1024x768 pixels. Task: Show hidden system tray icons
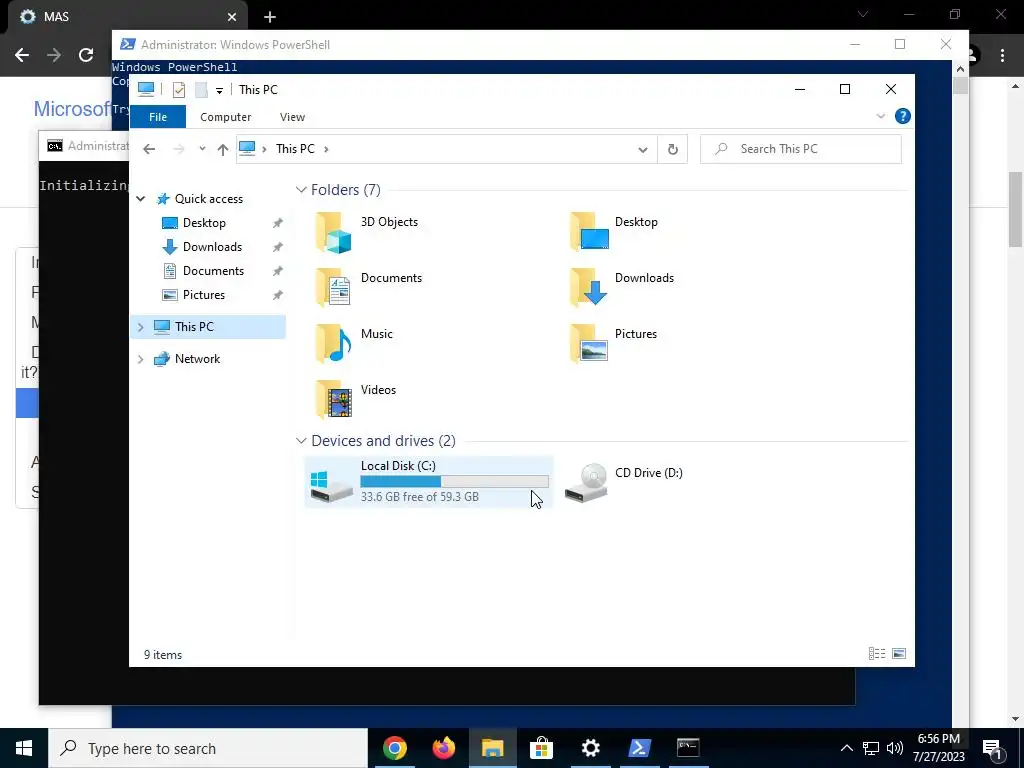[846, 748]
